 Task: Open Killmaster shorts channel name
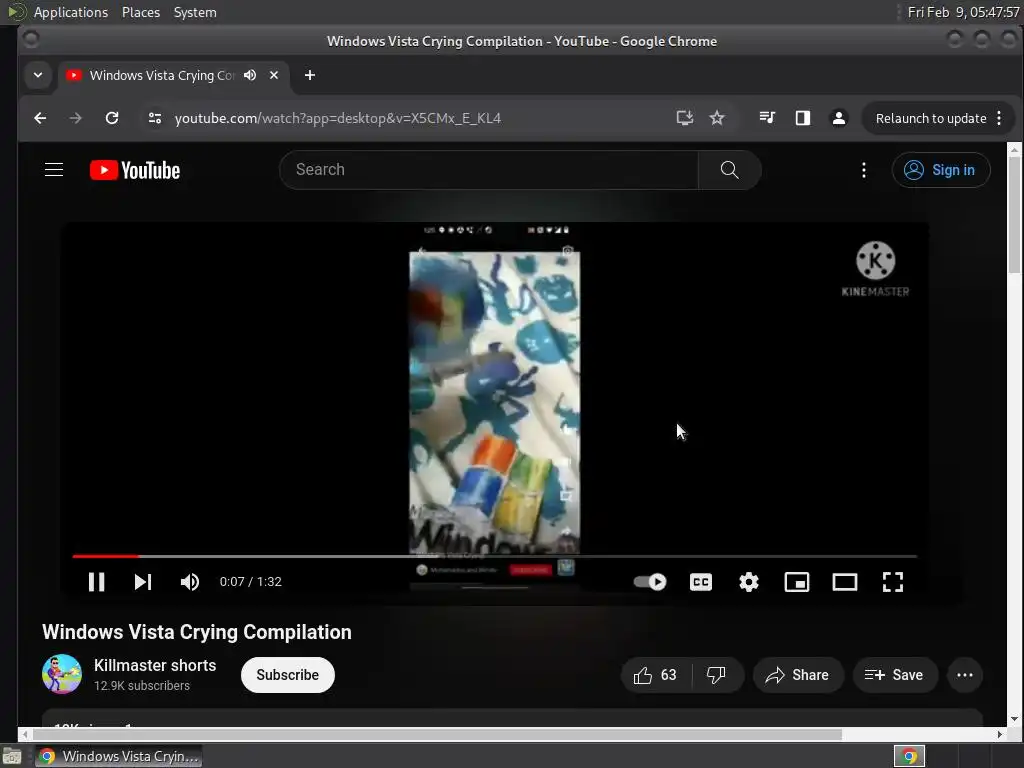click(155, 665)
